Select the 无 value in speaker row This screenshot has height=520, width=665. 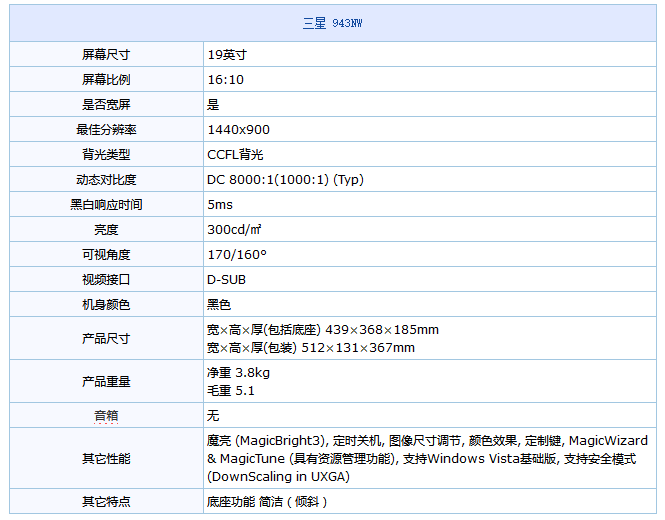(213, 415)
